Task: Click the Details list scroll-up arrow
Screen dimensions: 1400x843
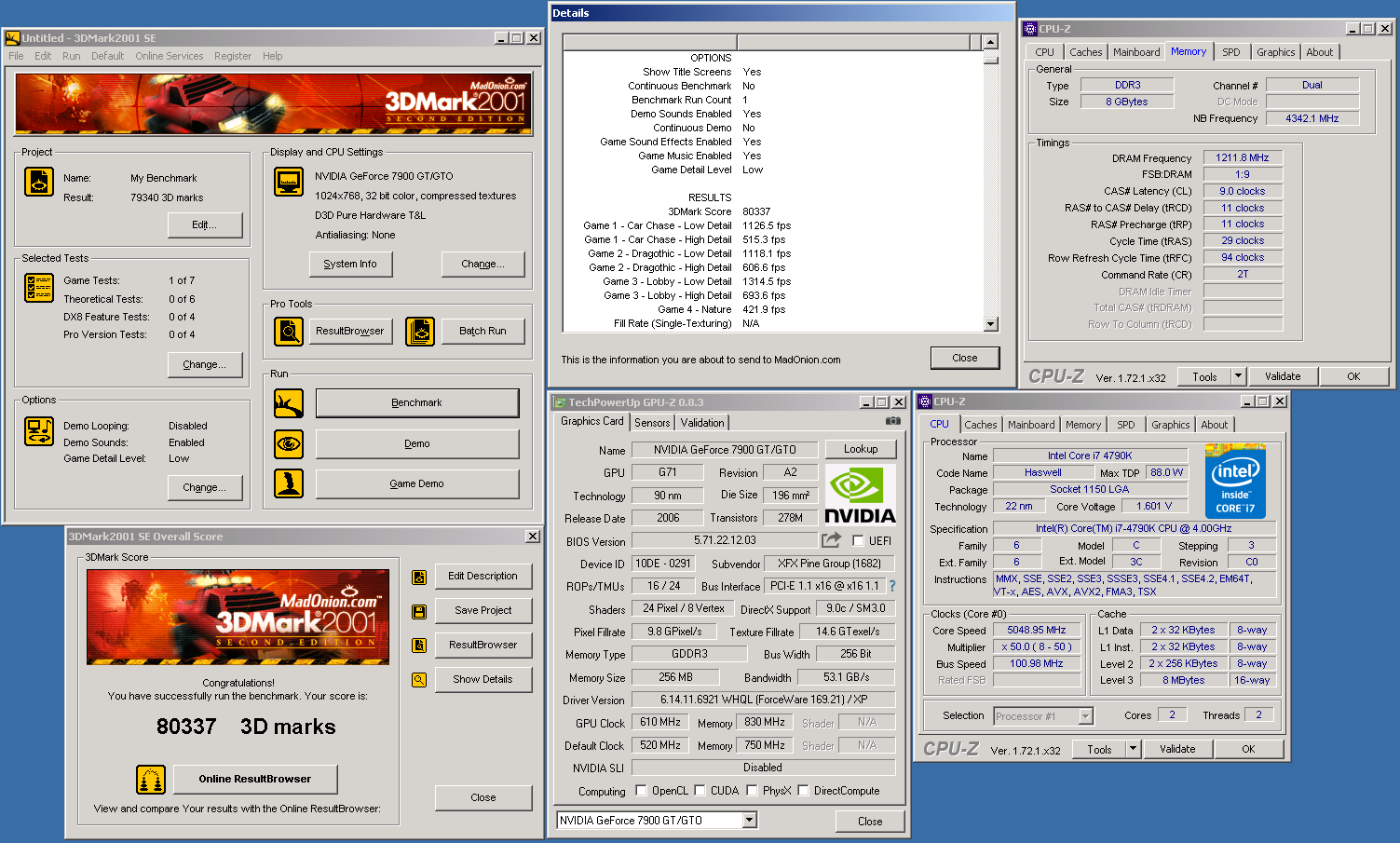Action: click(x=990, y=42)
